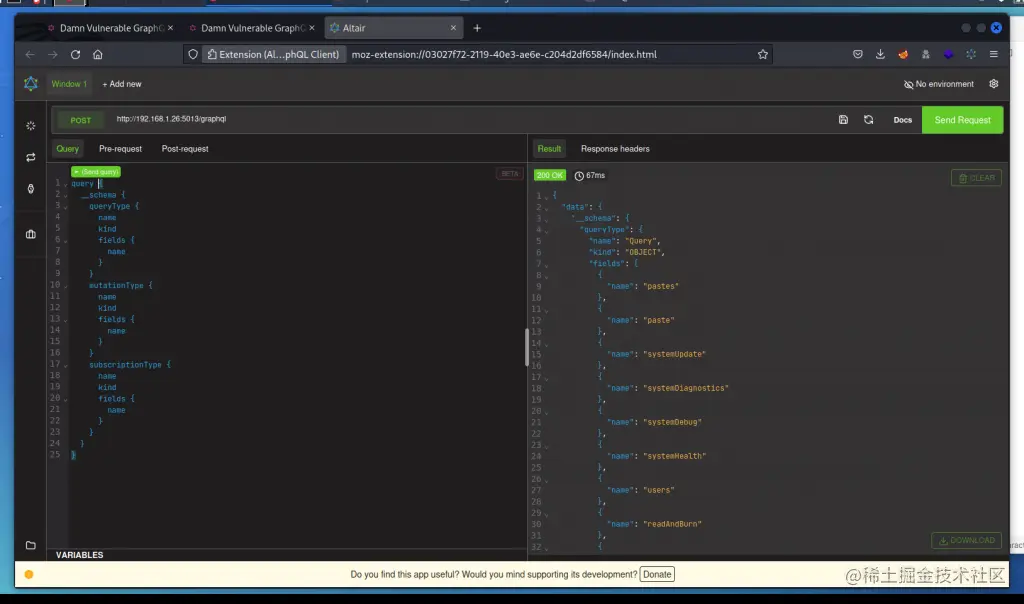Click the timer icon beside 67ms
This screenshot has width=1024, height=604.
(579, 176)
